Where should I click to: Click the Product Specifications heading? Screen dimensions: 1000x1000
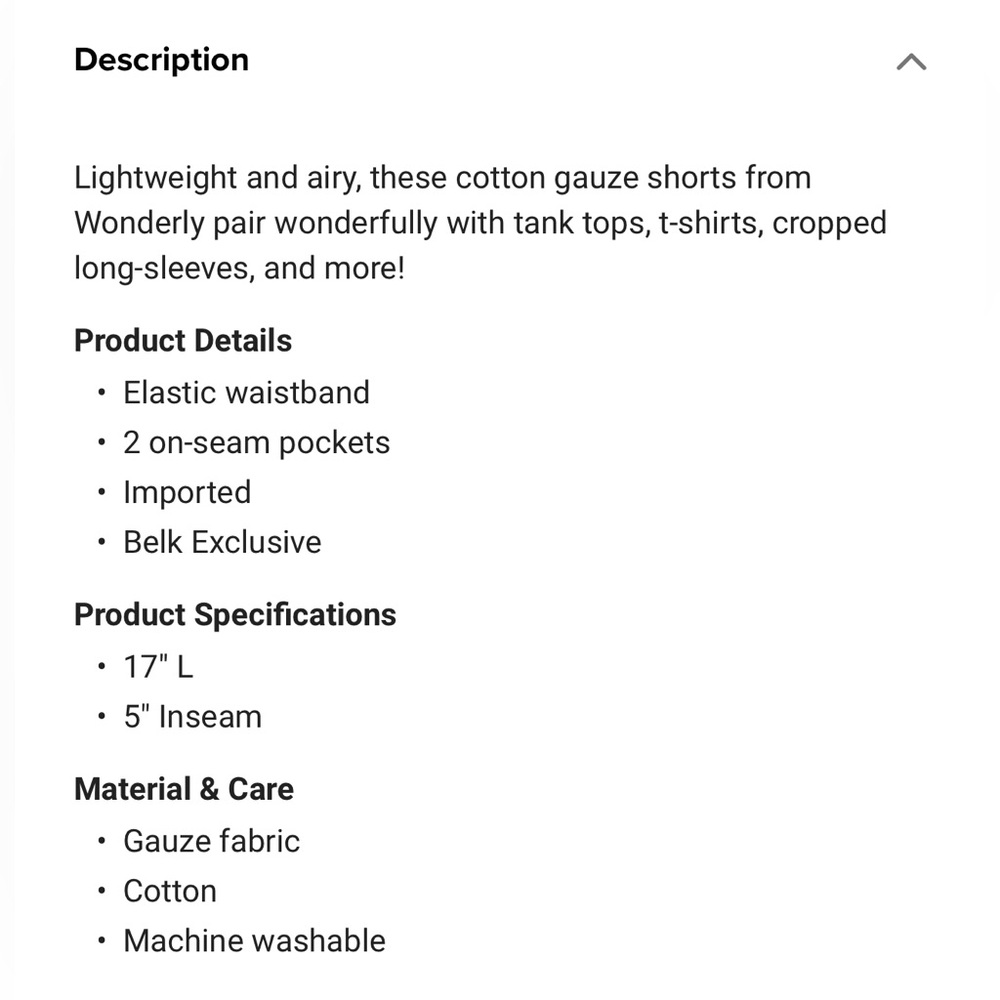point(235,615)
